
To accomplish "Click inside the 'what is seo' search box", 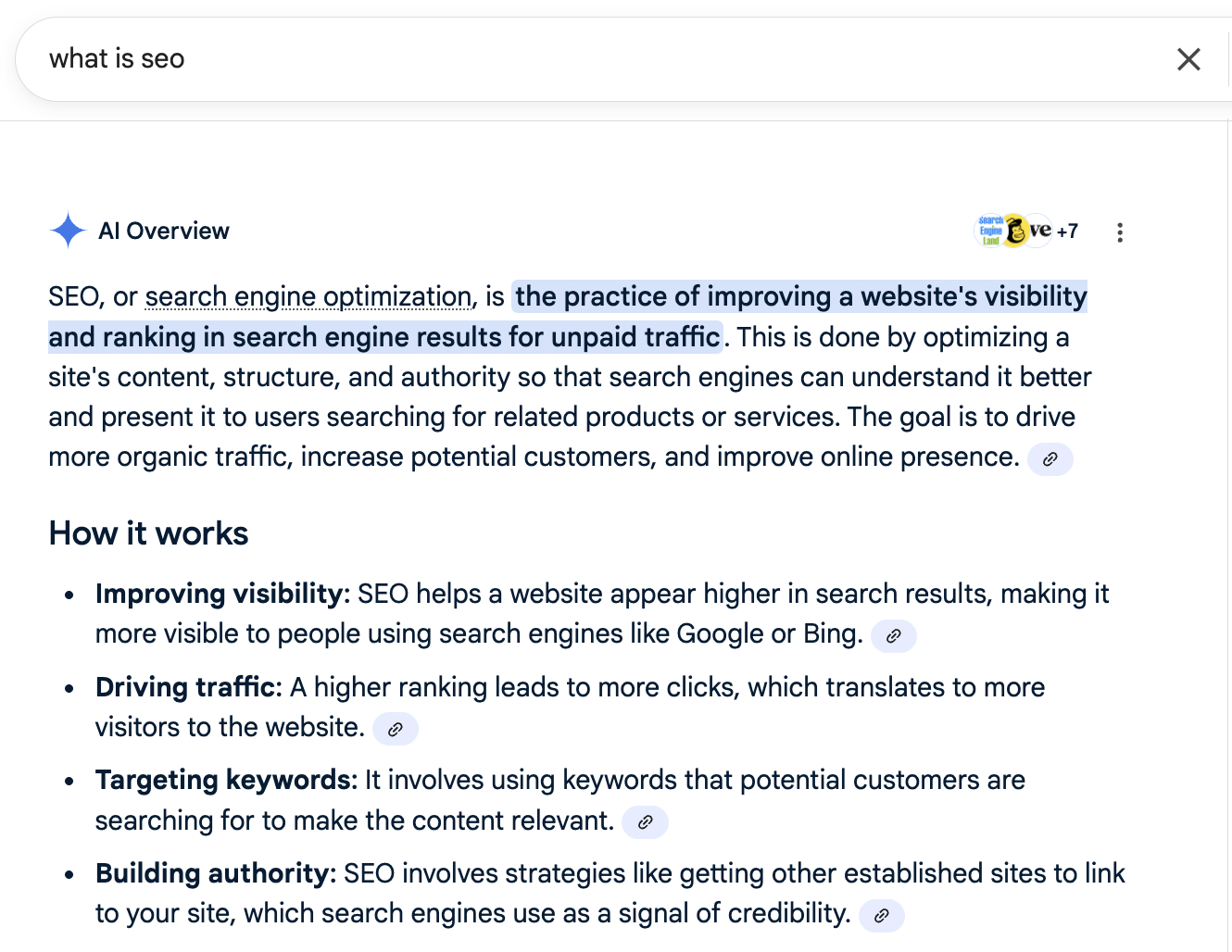I will pos(371,58).
